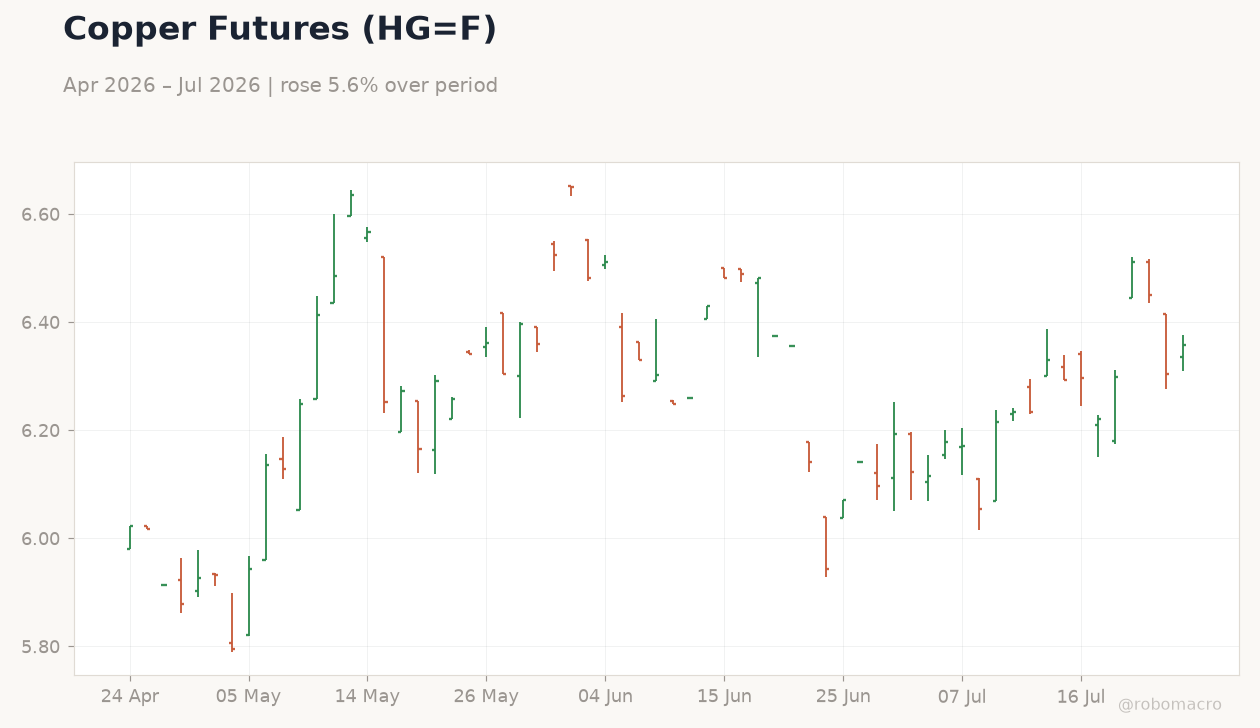Click the 6.00 y-axis label
This screenshot has height=728, width=1260.
click(x=41, y=539)
